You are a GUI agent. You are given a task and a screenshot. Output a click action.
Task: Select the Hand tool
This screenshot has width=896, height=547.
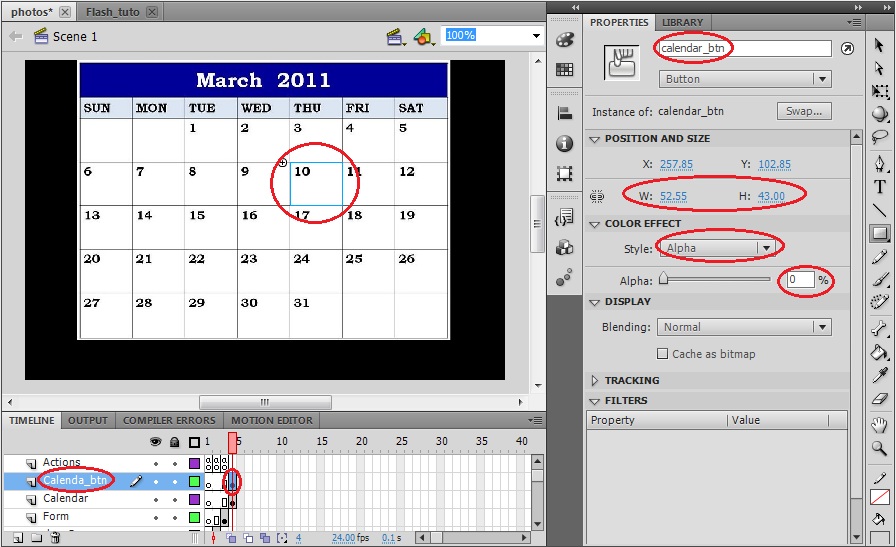[x=879, y=425]
